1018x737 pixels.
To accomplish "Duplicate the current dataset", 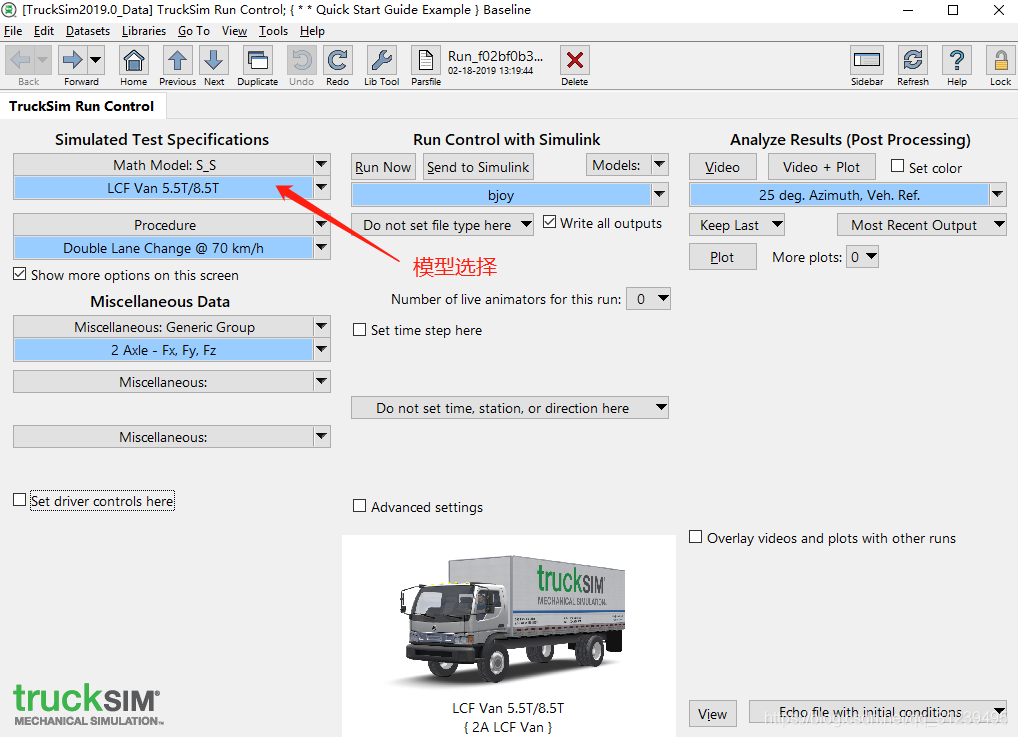I will (x=257, y=60).
